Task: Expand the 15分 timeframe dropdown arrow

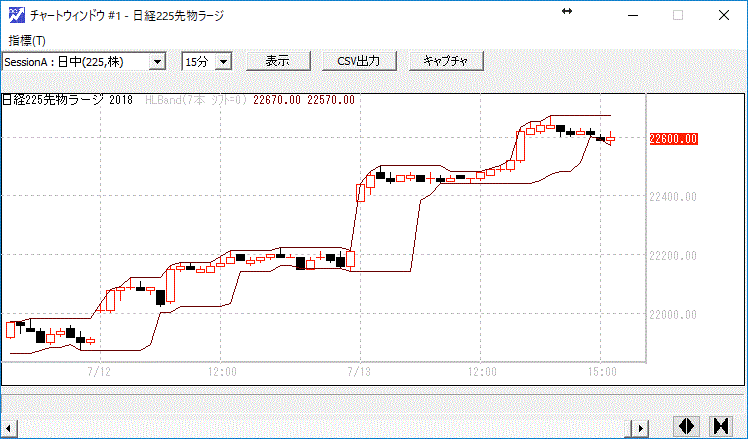Action: click(x=223, y=62)
